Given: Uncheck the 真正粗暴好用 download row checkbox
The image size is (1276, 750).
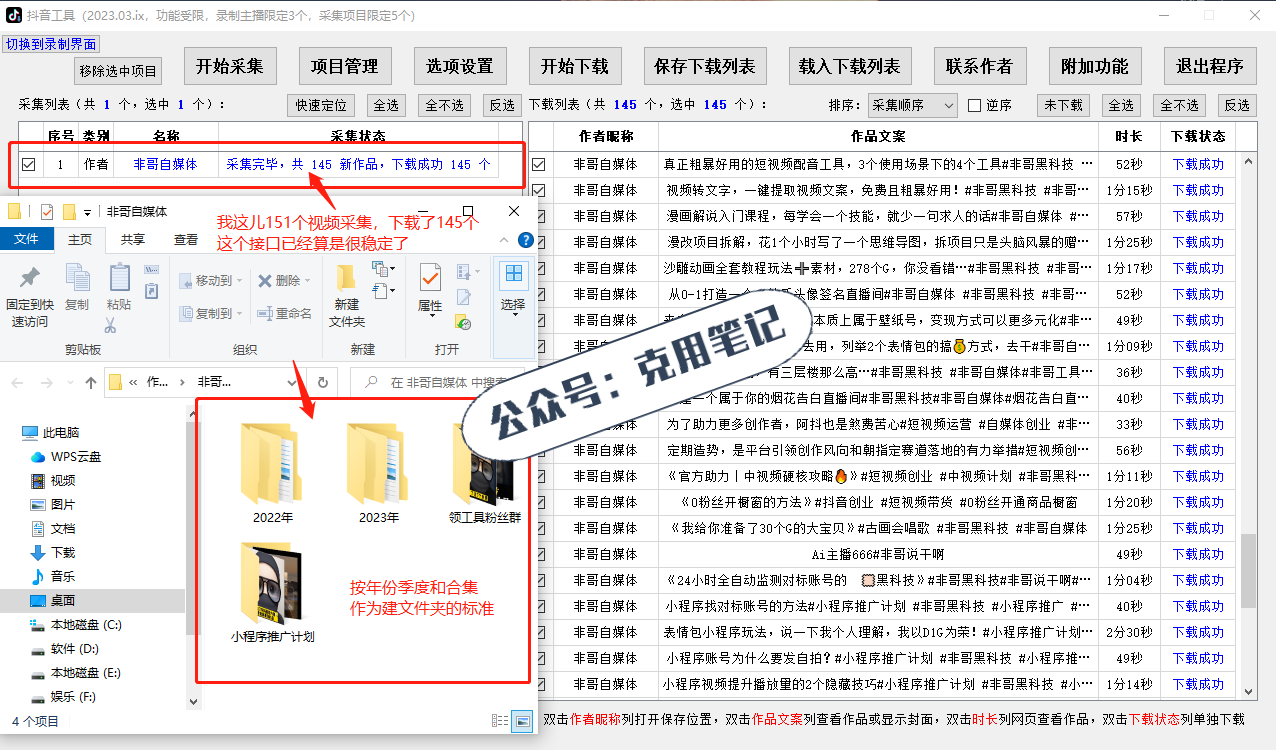Looking at the screenshot, I should tap(539, 164).
